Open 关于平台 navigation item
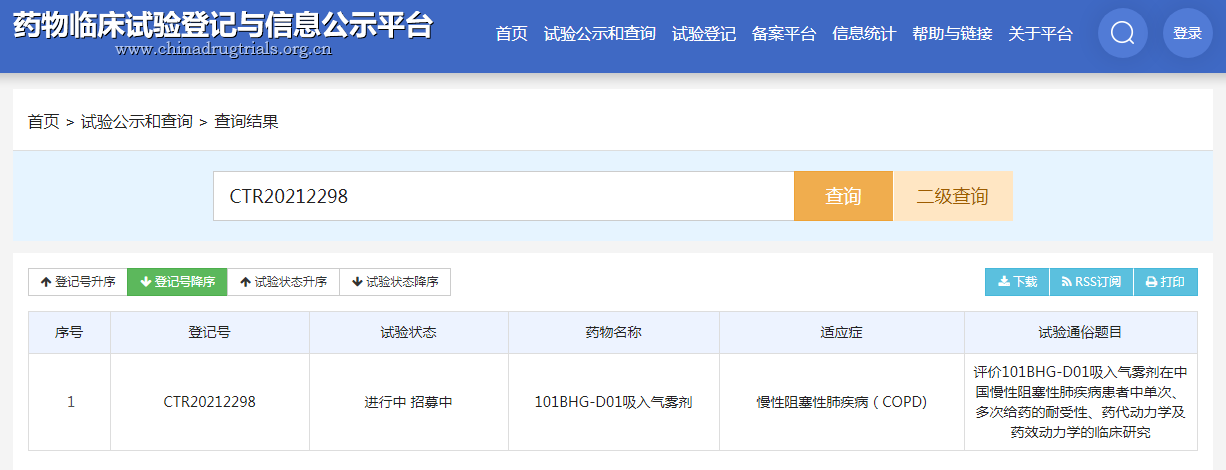 1040,34
